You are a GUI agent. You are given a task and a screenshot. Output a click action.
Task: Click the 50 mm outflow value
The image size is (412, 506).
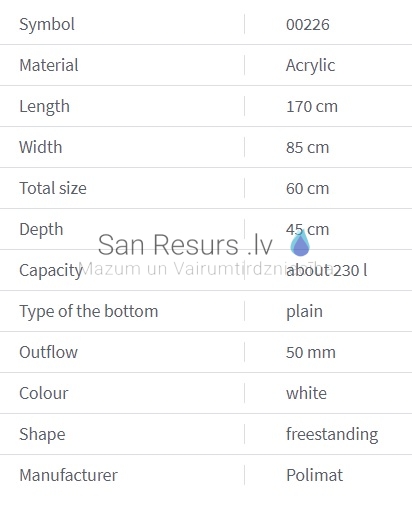(311, 352)
